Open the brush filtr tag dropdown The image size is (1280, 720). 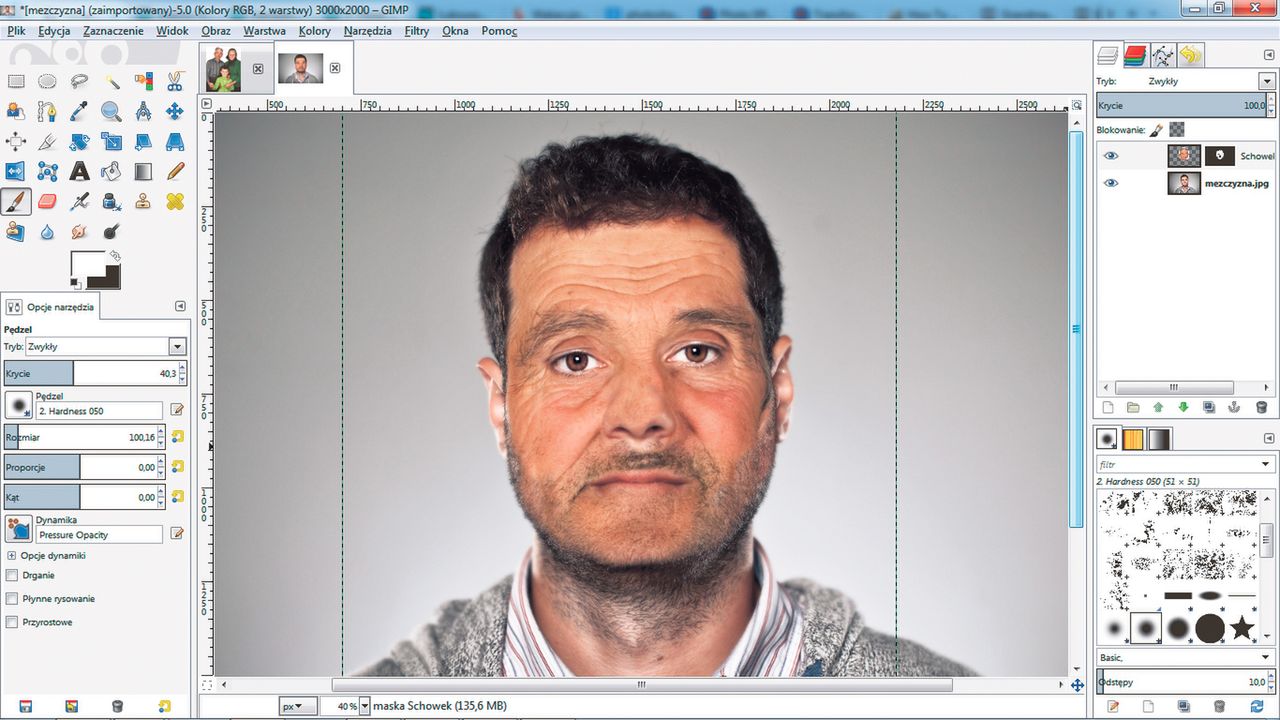point(1267,464)
